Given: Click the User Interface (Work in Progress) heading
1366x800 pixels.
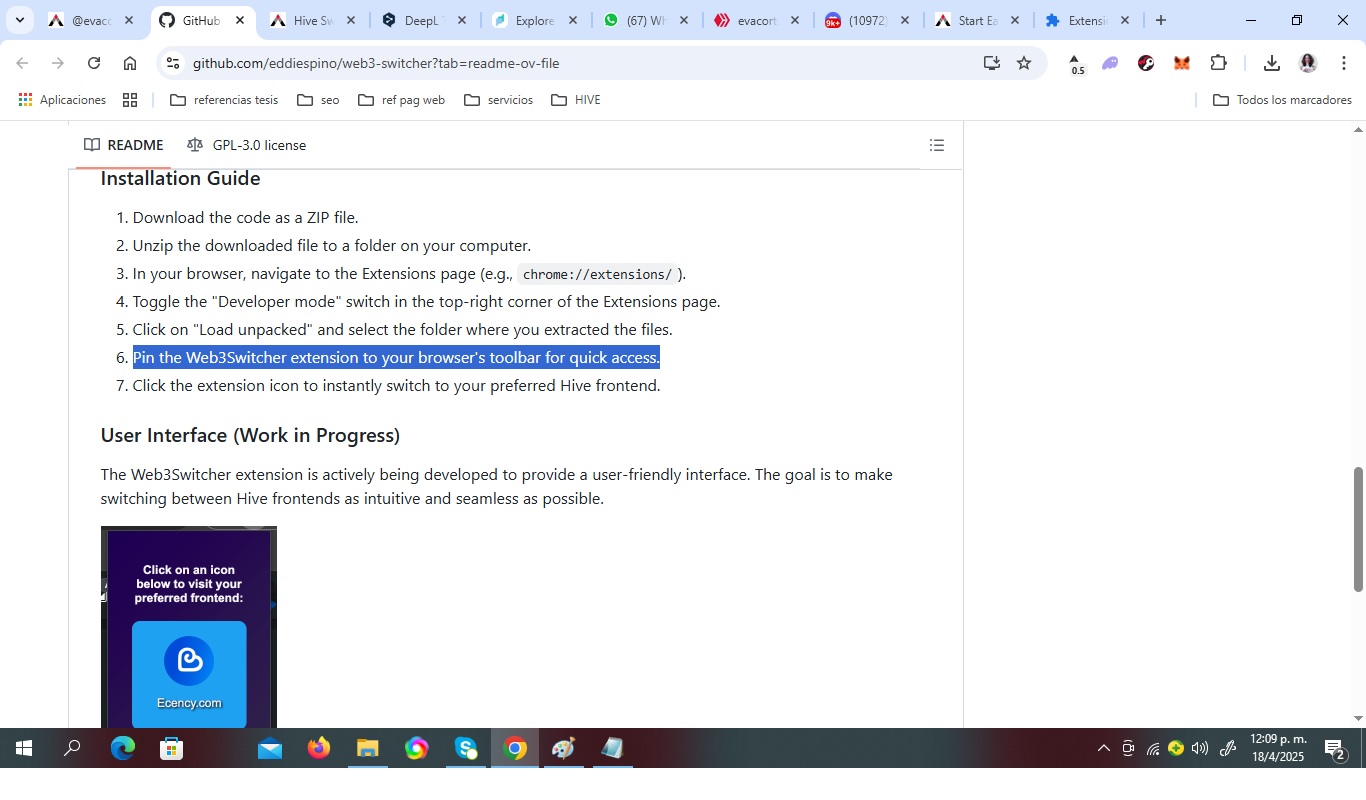Looking at the screenshot, I should [x=250, y=435].
